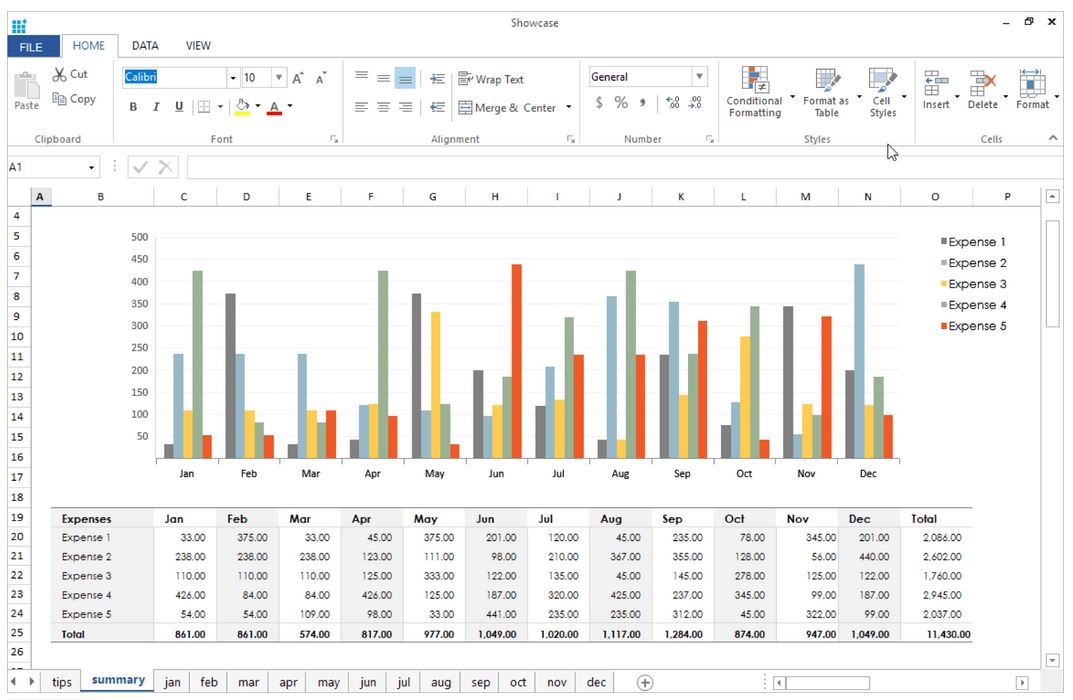
Task: Click vertical scrollbar down arrow
Action: click(1052, 661)
